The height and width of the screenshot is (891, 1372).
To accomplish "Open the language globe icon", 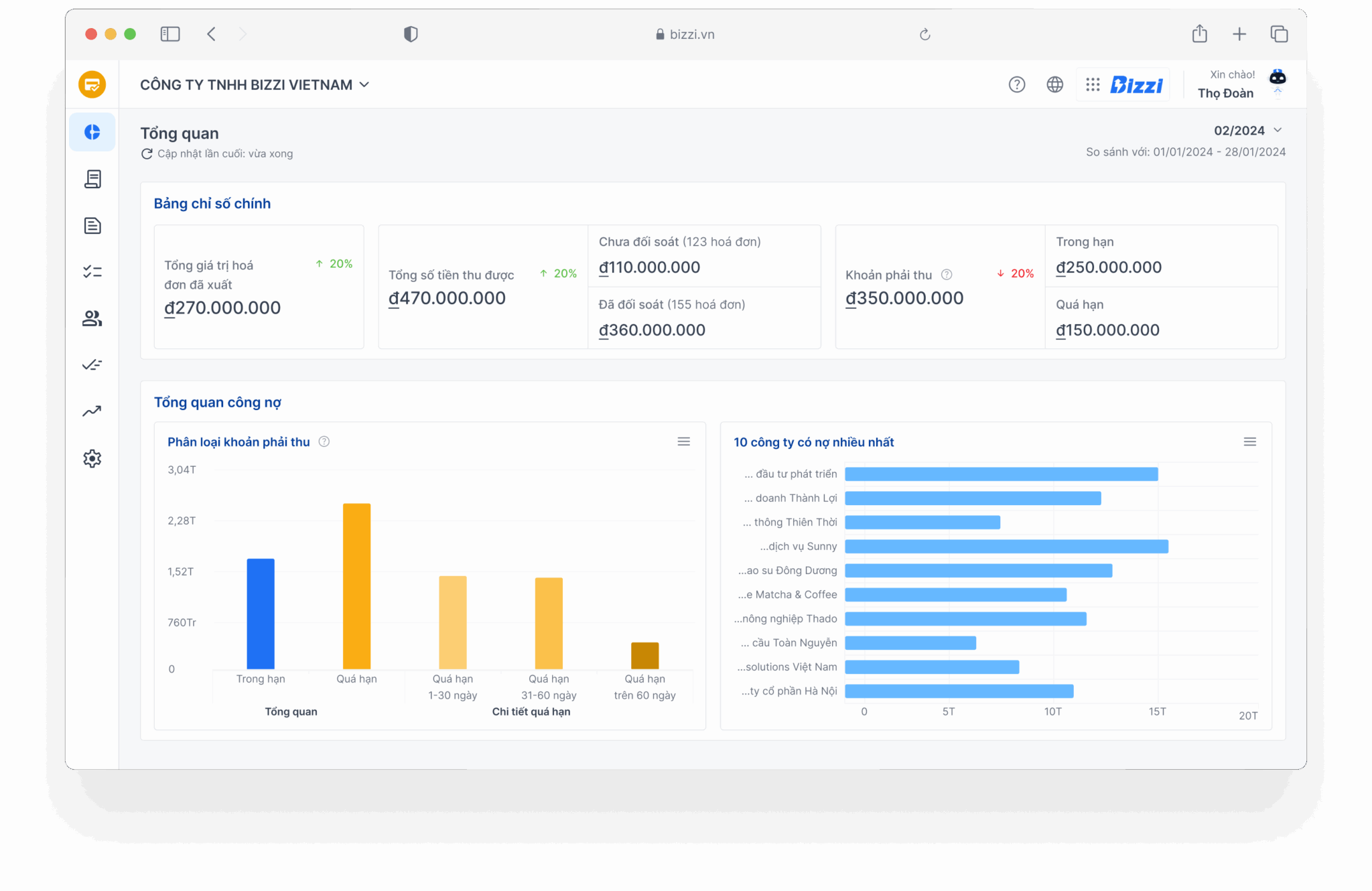I will [1054, 84].
